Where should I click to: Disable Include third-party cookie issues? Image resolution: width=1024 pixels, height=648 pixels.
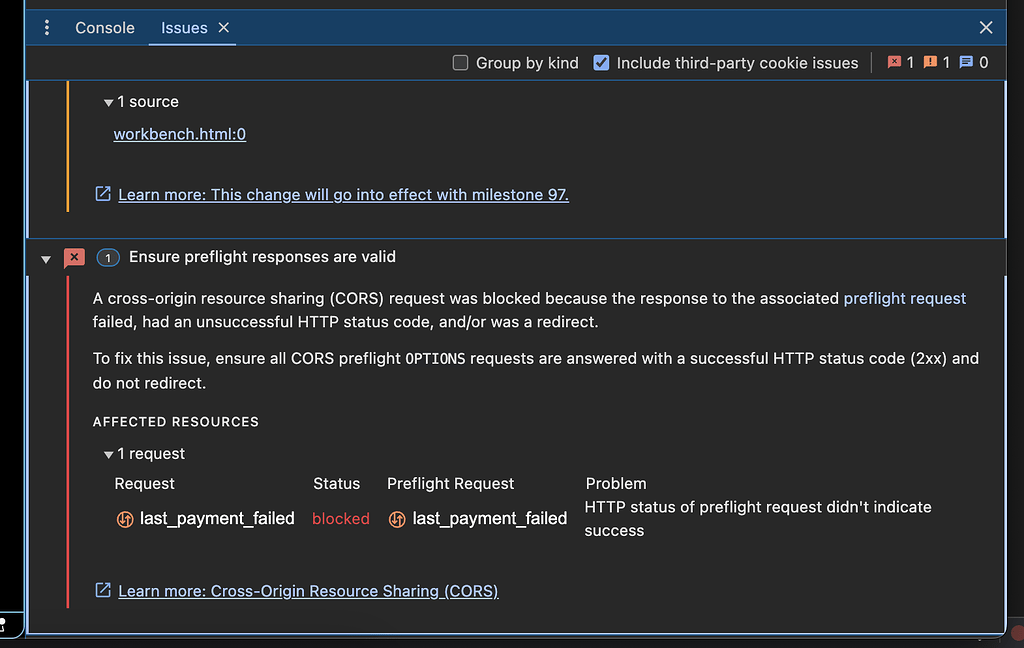(x=601, y=62)
